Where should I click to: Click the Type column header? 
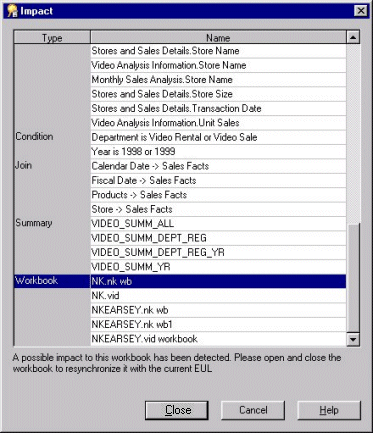coord(52,37)
